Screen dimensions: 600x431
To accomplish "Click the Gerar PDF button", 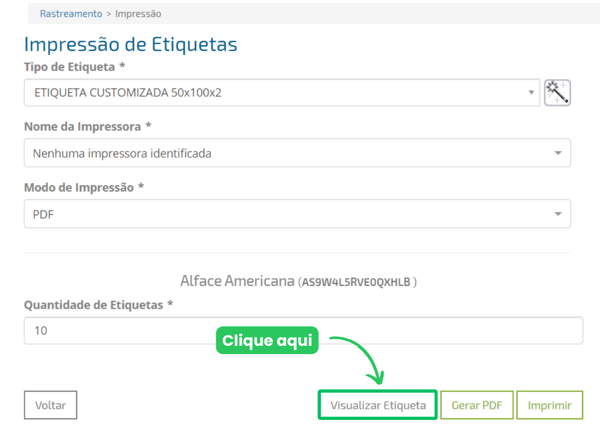I will click(477, 405).
